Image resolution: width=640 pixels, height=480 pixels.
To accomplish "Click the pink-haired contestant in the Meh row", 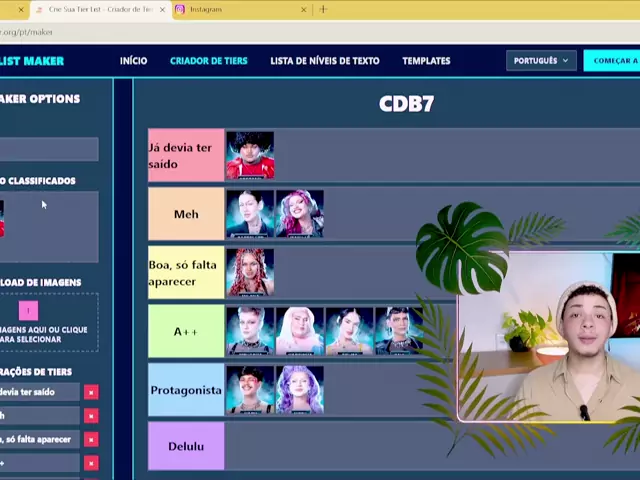I will click(x=299, y=213).
